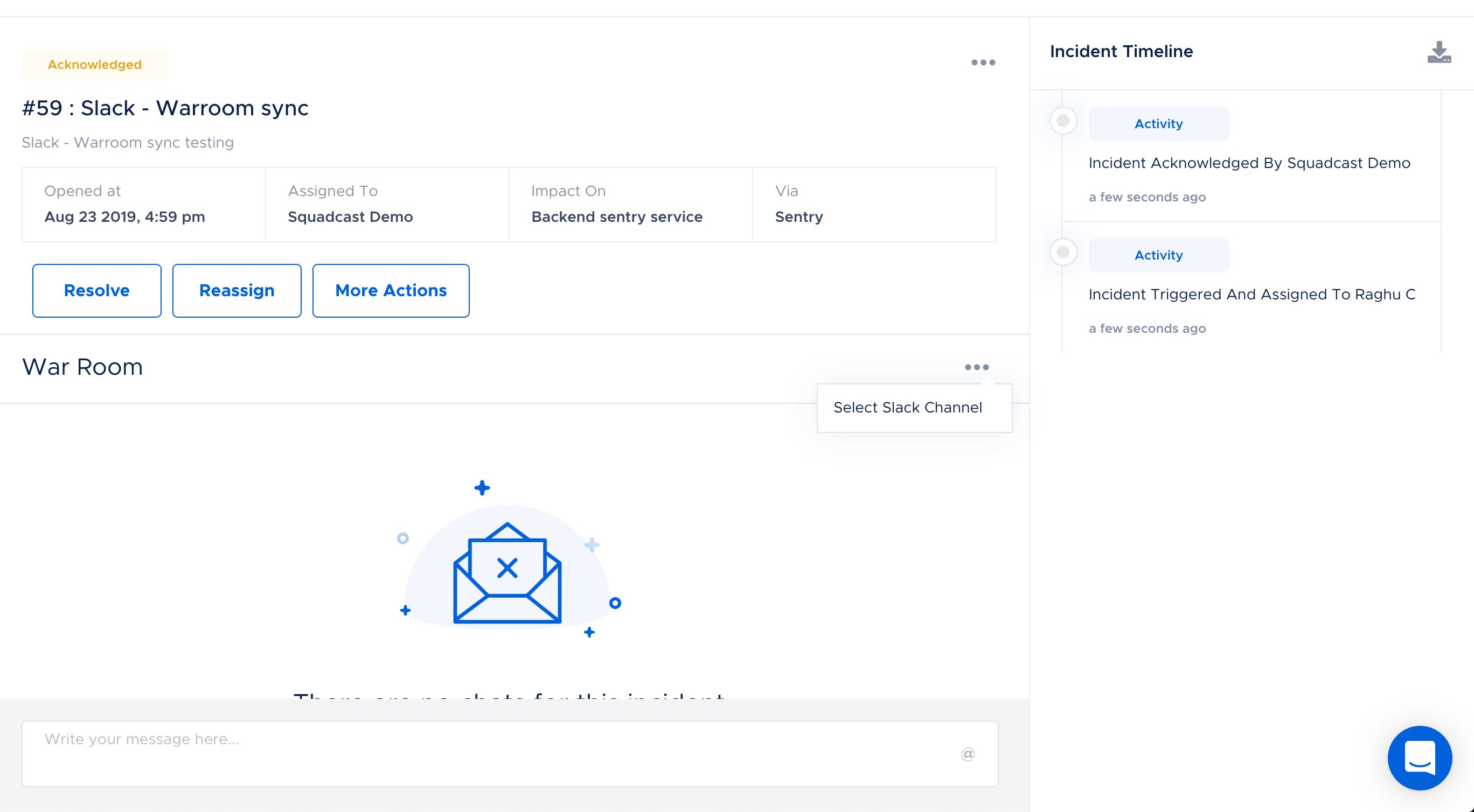Click the Acknowledged status badge

point(95,65)
